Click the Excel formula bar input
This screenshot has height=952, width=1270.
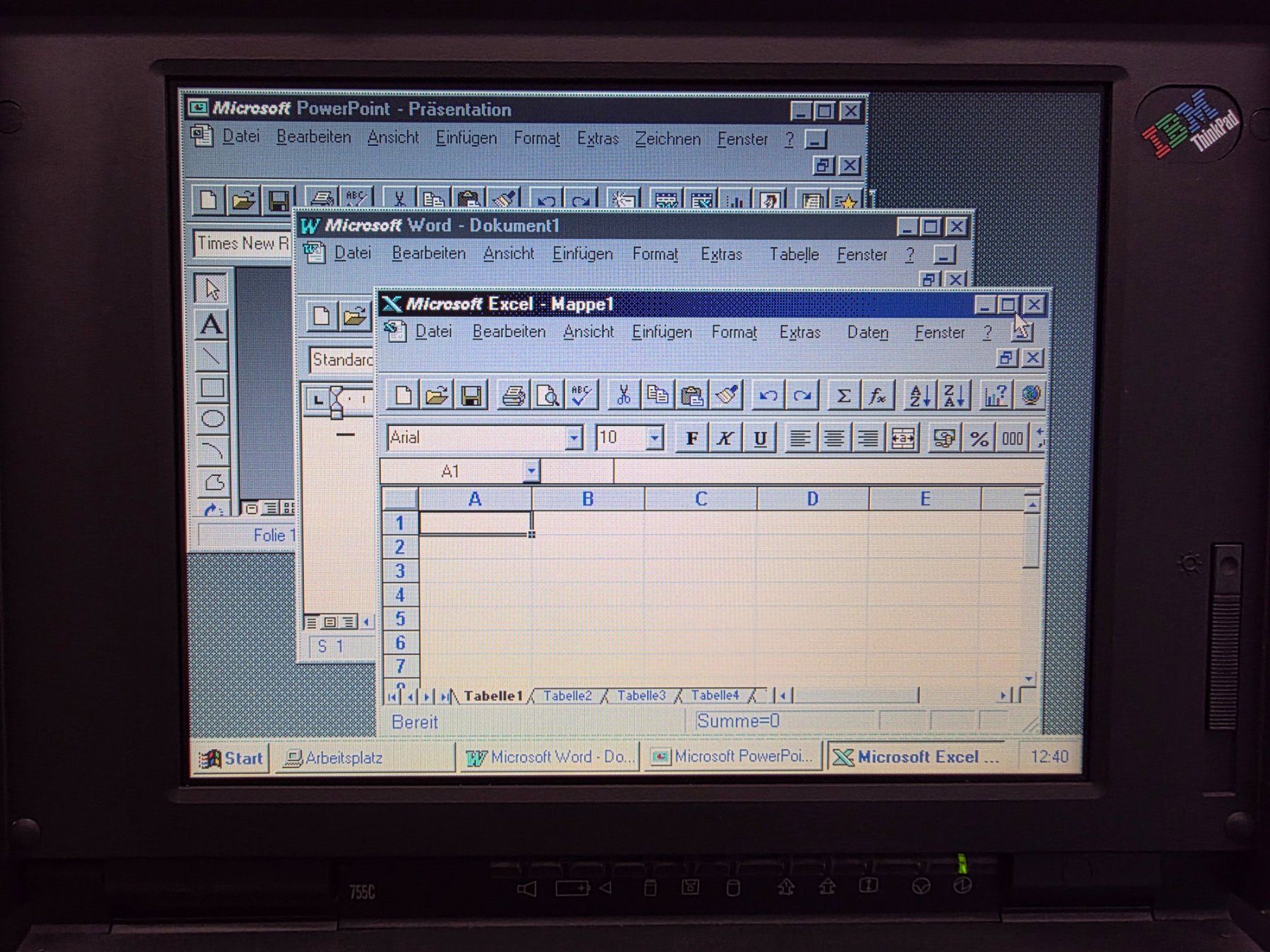829,471
